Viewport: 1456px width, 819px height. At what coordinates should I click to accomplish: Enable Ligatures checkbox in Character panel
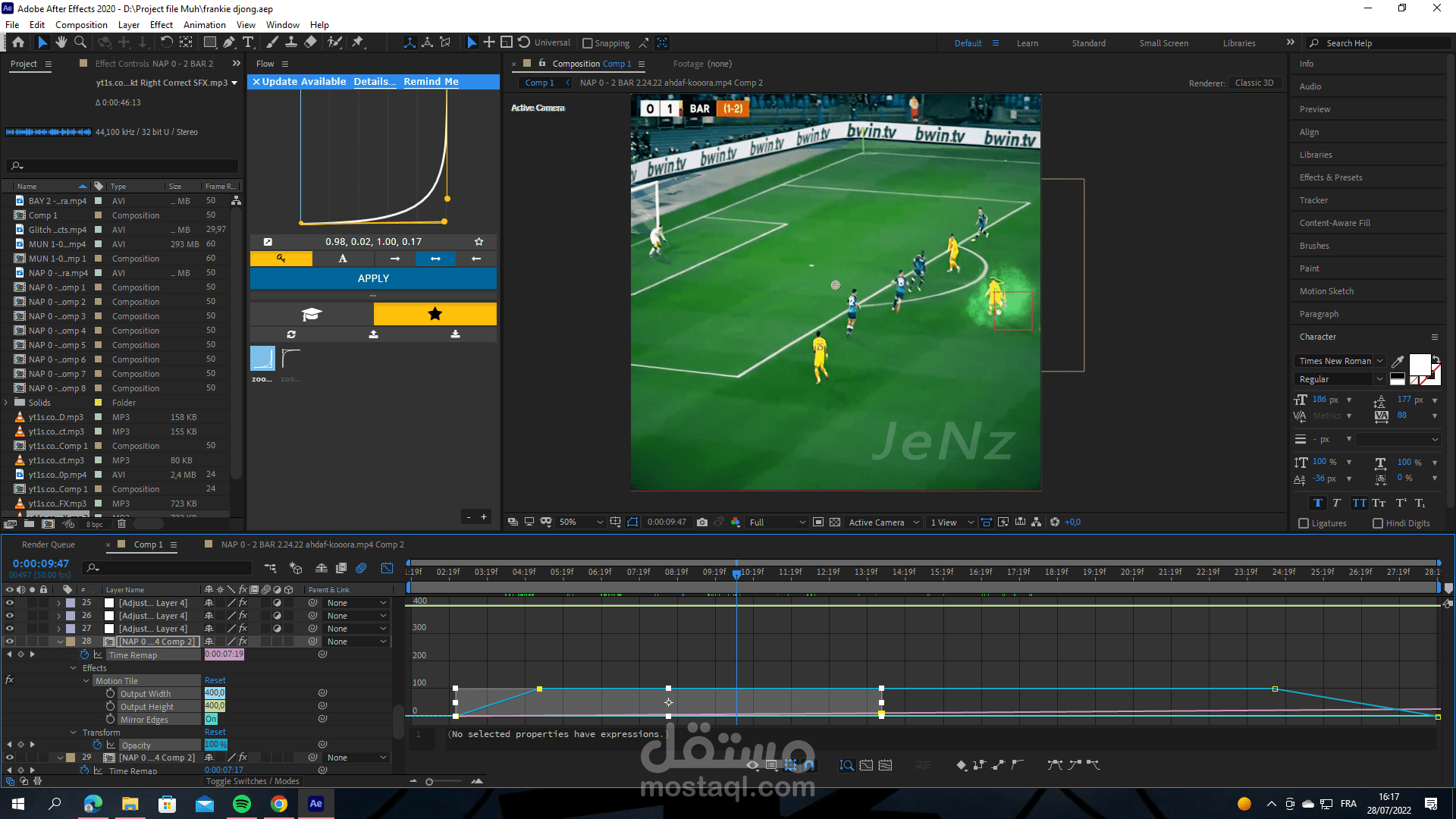1304,523
